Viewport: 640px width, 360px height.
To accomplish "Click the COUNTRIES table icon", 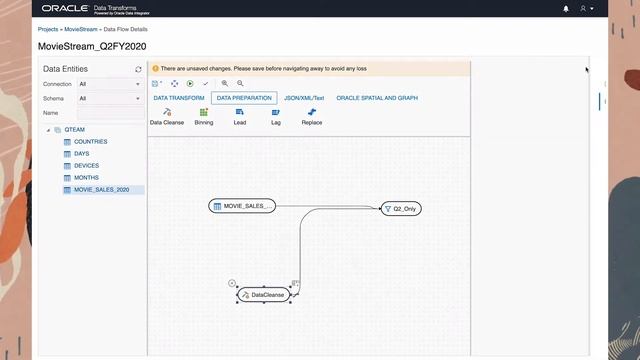I will click(x=67, y=142).
